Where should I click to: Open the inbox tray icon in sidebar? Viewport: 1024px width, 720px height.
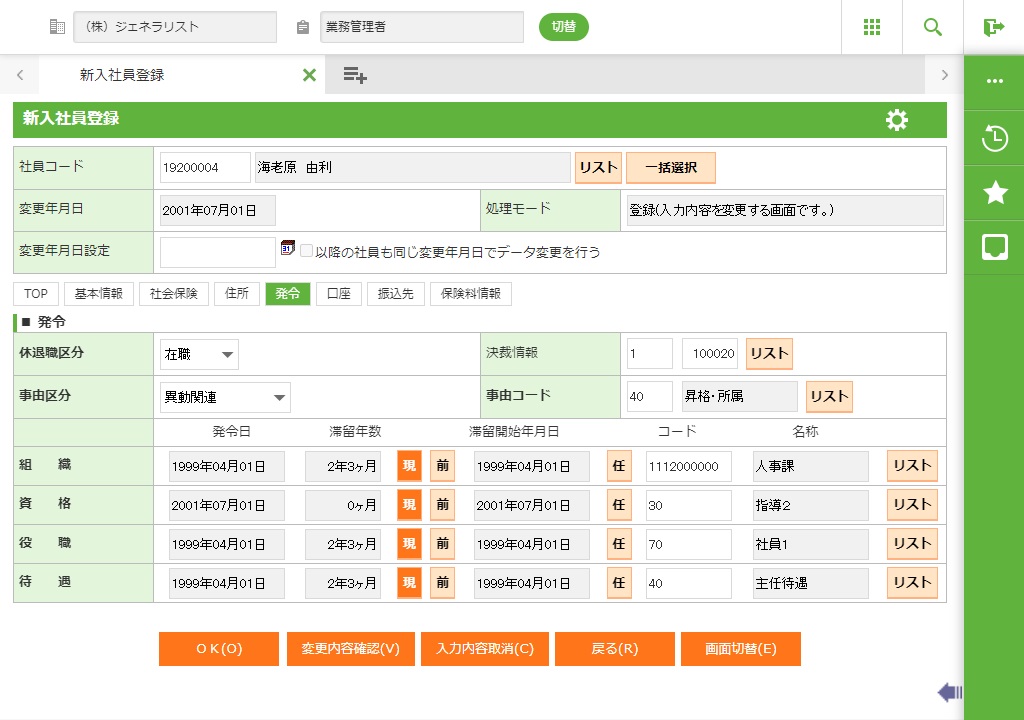(994, 247)
